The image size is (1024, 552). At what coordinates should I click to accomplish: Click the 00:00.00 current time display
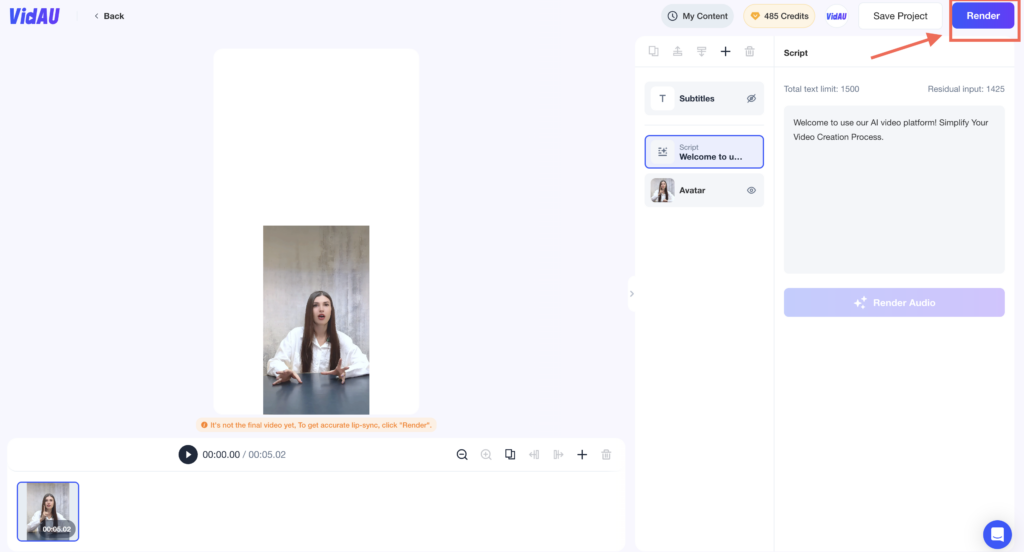[221, 455]
